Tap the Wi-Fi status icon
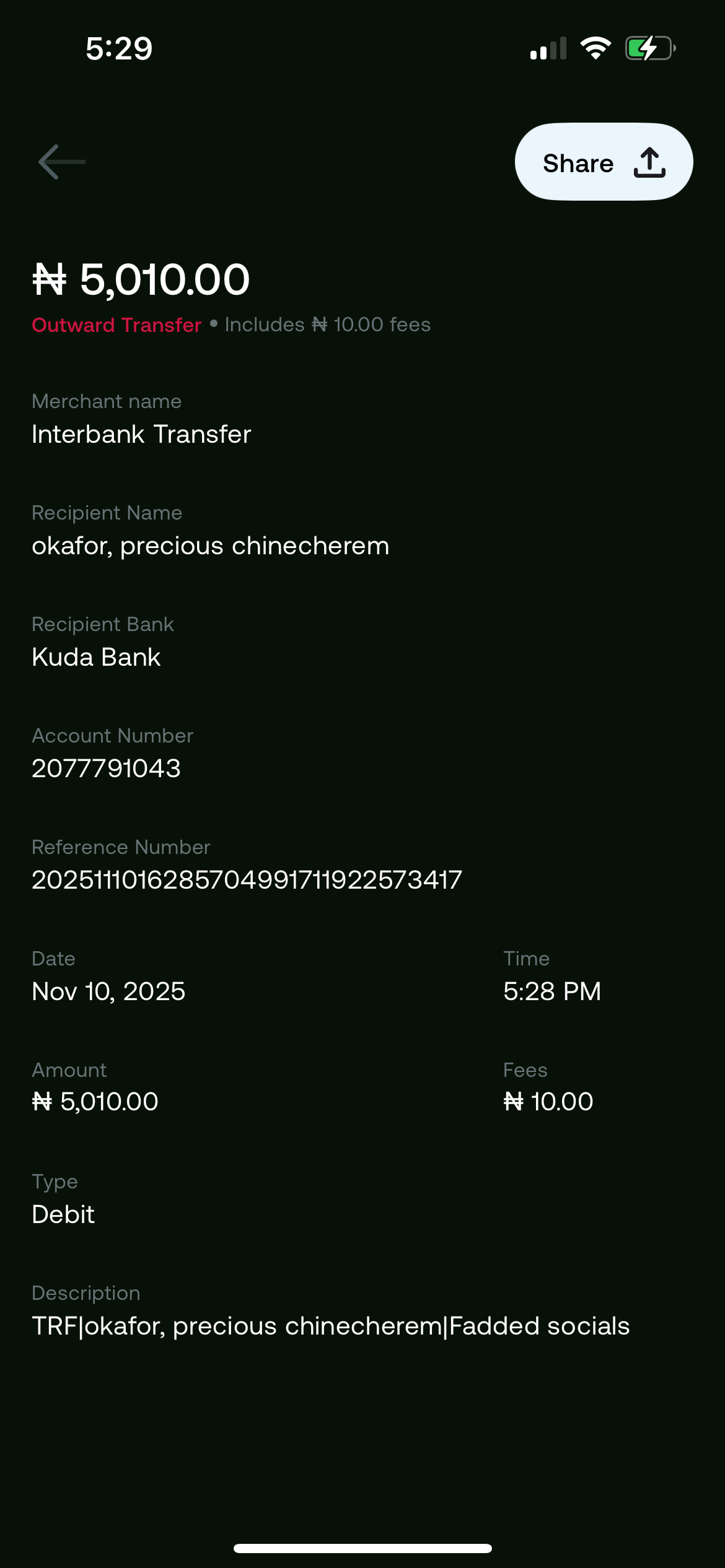The height and width of the screenshot is (1568, 725). point(595,48)
